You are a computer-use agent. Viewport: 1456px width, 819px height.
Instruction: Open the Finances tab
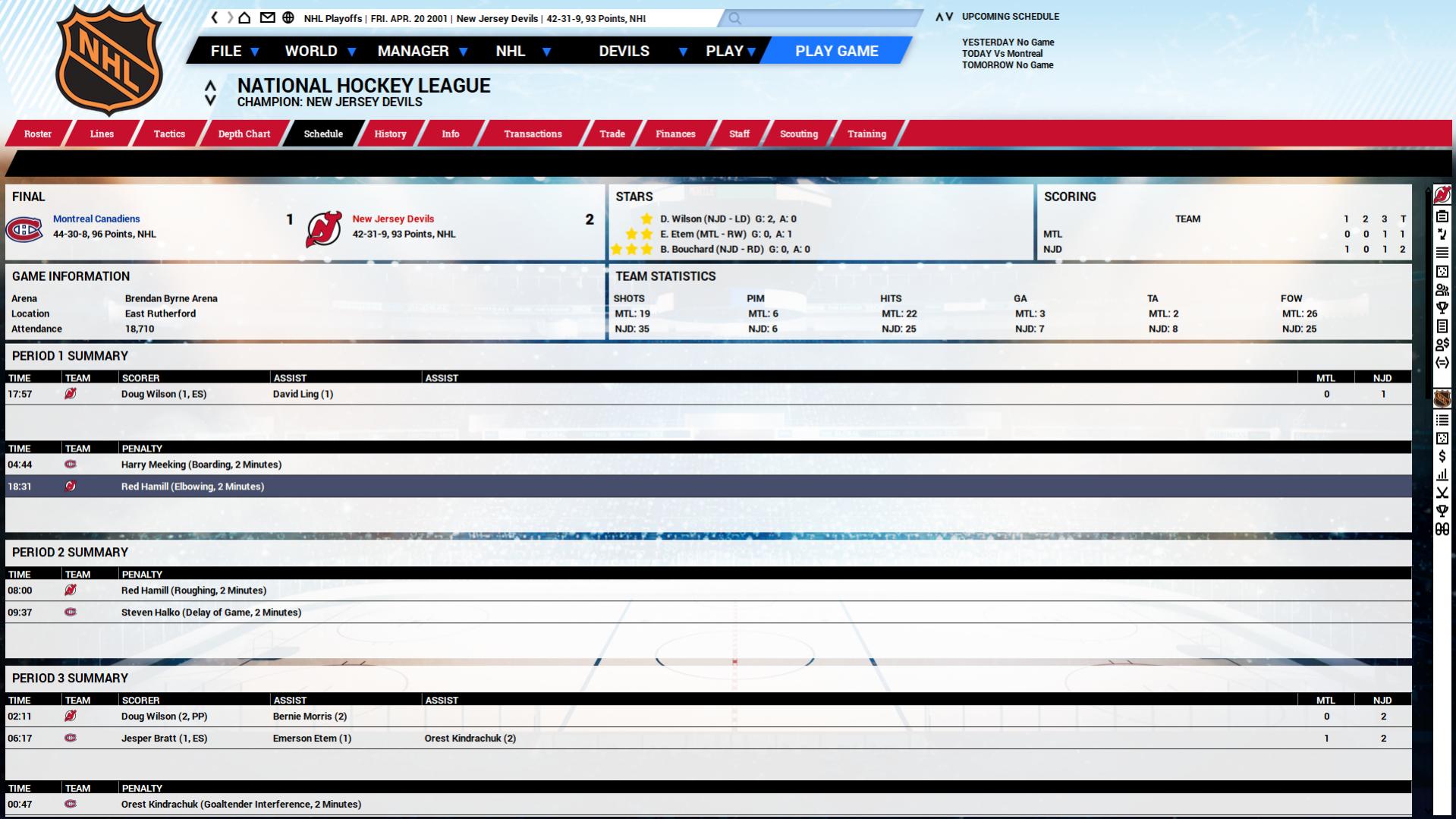675,134
